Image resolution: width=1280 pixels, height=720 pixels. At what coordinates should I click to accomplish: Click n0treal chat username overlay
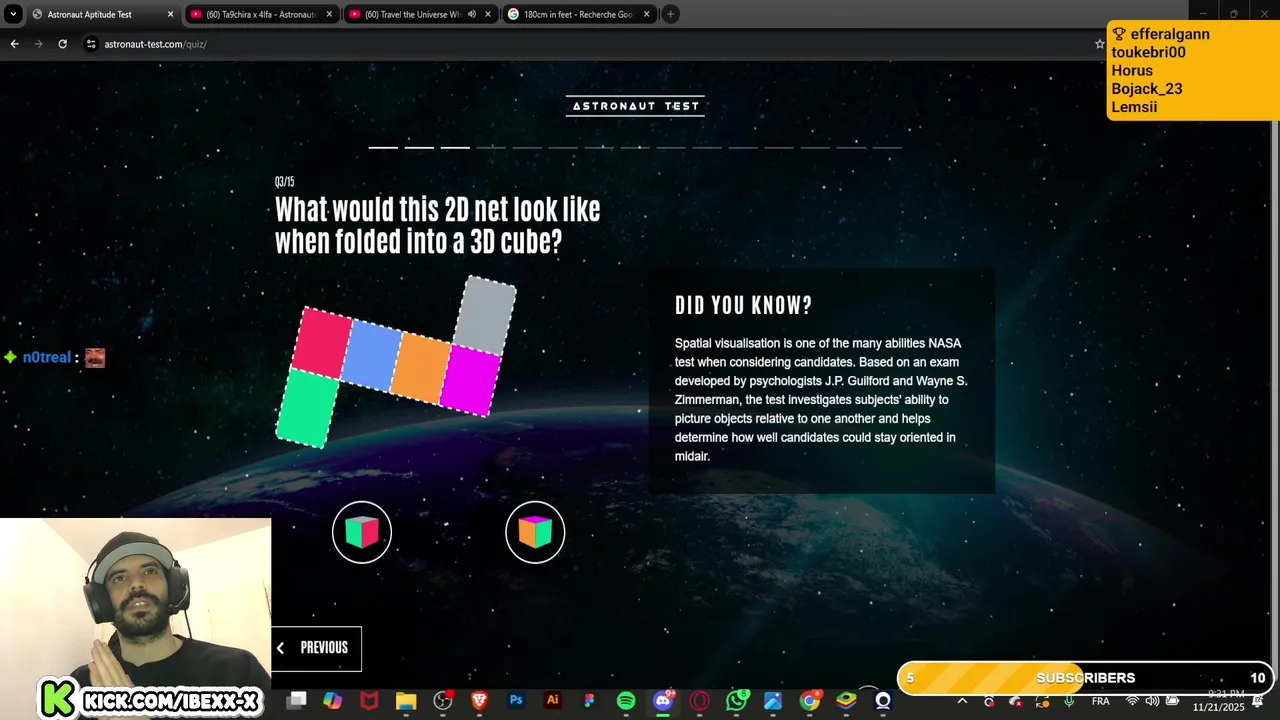tap(47, 357)
